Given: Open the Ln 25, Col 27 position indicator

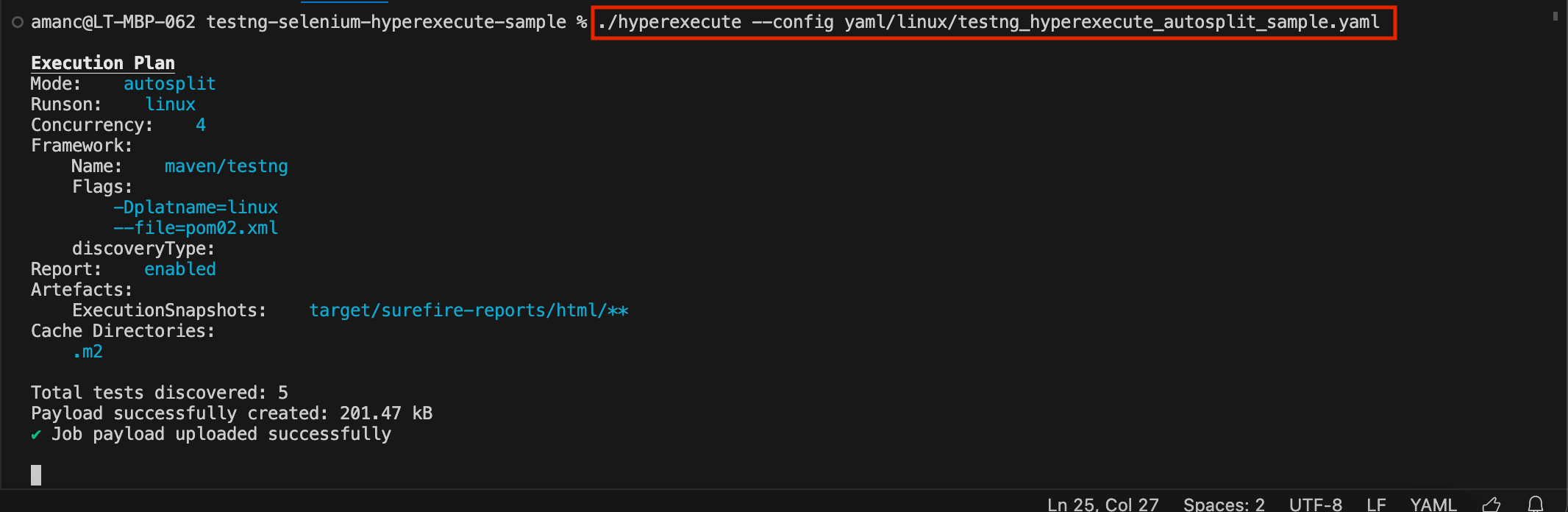Looking at the screenshot, I should 1102,504.
